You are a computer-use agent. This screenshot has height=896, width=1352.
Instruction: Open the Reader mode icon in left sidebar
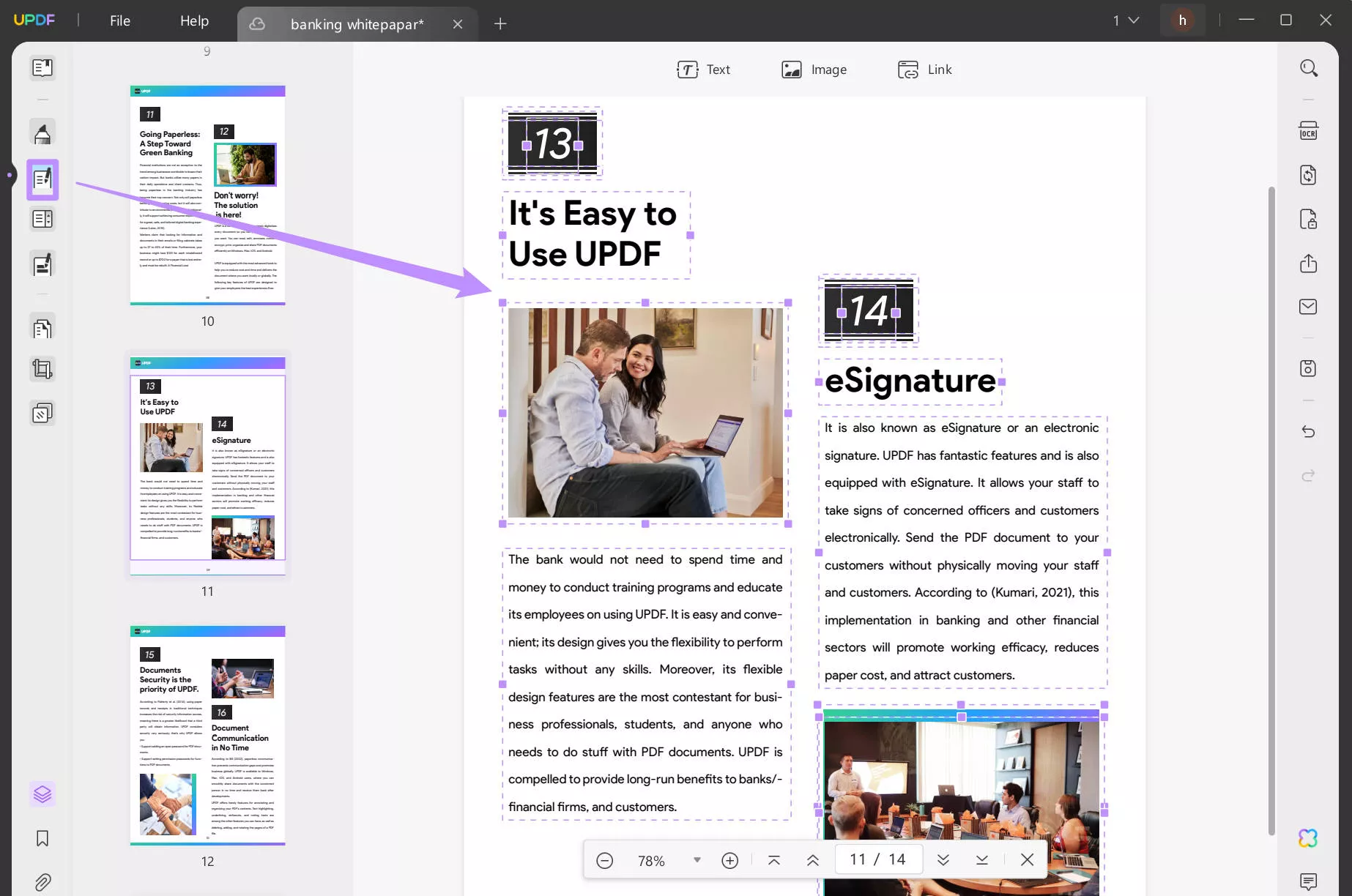coord(42,68)
